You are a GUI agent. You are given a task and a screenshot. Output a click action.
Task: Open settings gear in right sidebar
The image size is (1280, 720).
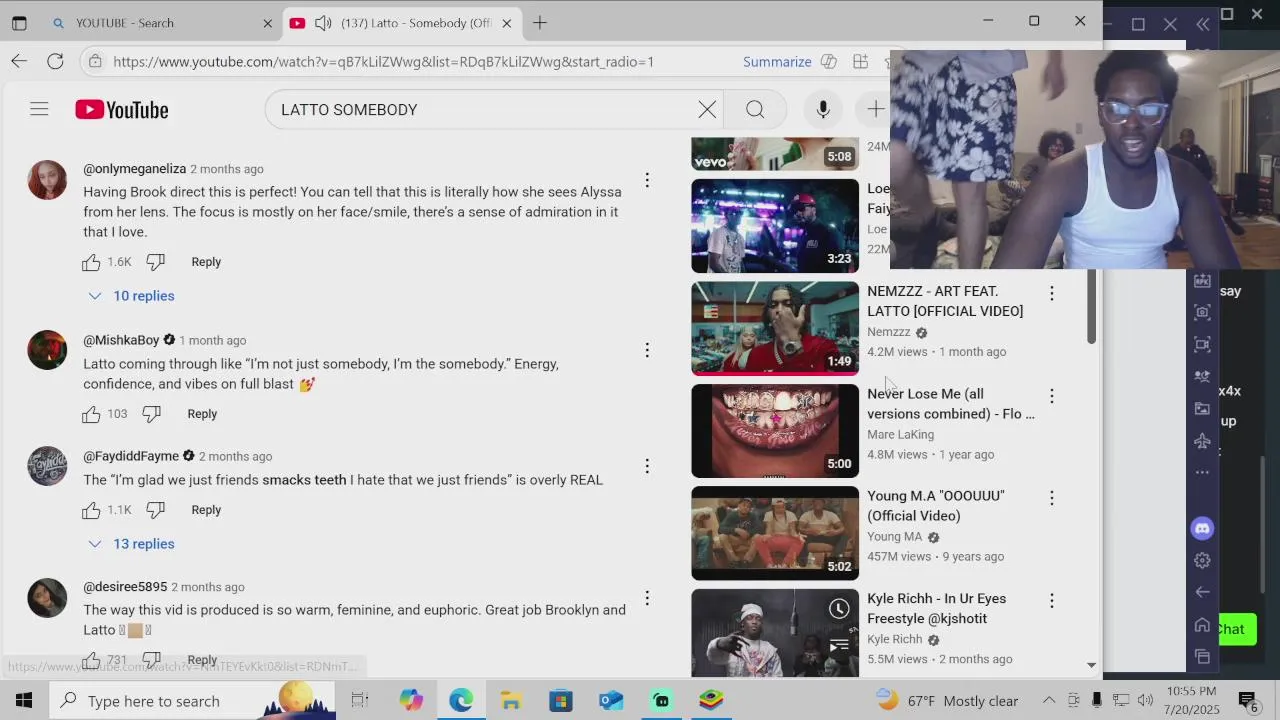coord(1202,561)
